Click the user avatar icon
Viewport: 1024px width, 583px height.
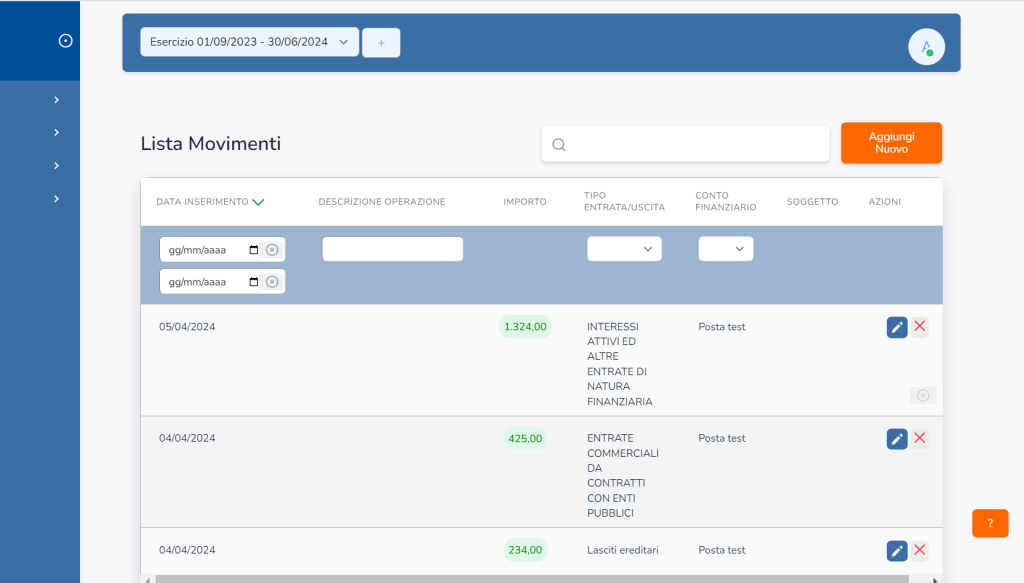[926, 47]
